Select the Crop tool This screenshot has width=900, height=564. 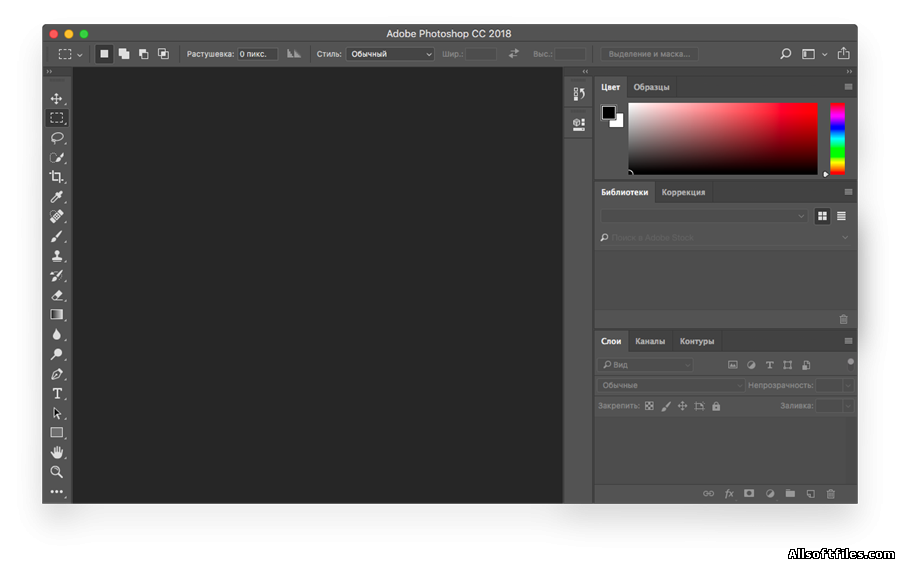(56, 177)
